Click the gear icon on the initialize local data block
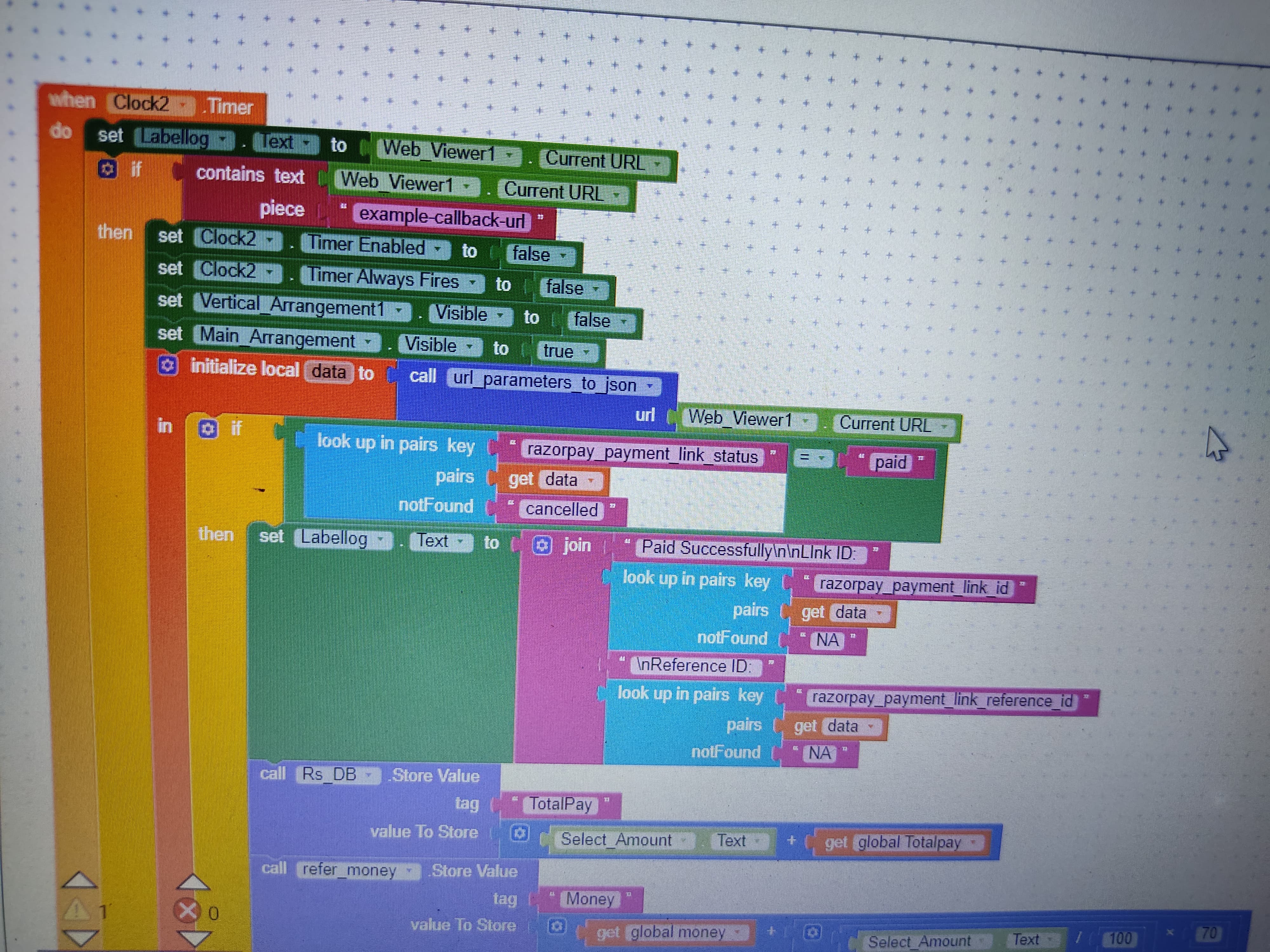The width and height of the screenshot is (1270, 952). 168,366
